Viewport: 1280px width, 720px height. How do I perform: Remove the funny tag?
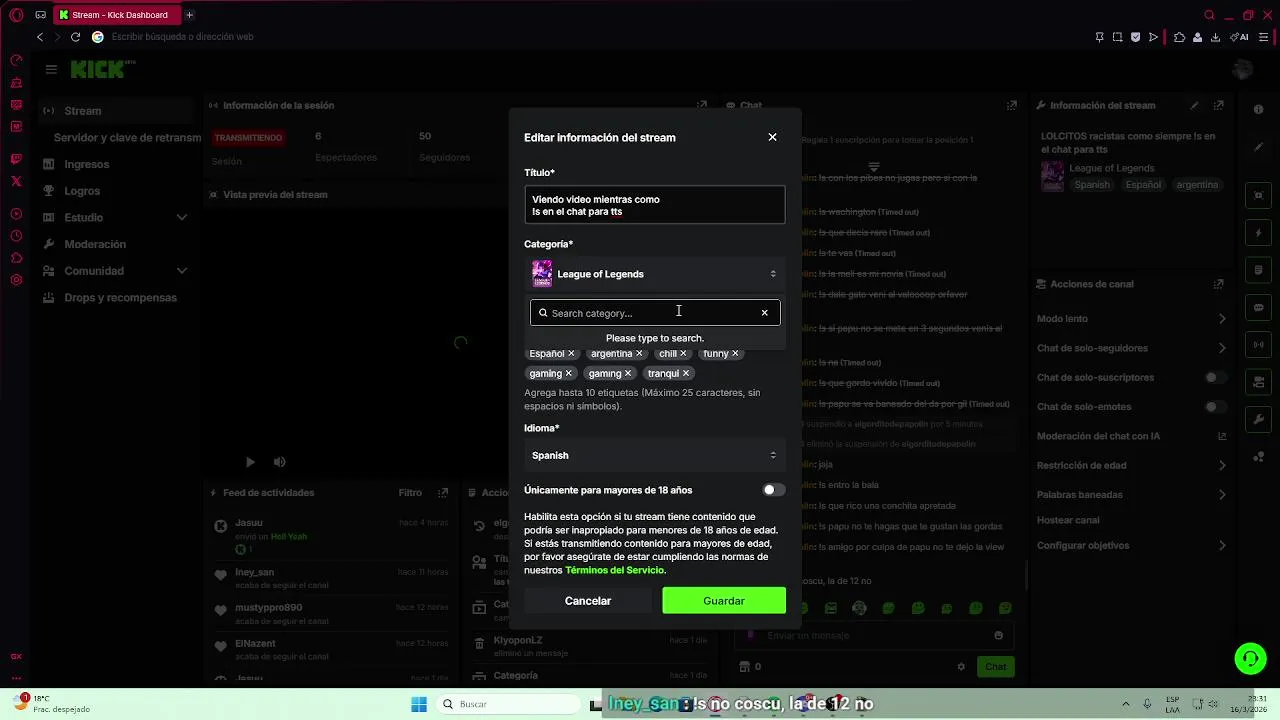point(735,353)
